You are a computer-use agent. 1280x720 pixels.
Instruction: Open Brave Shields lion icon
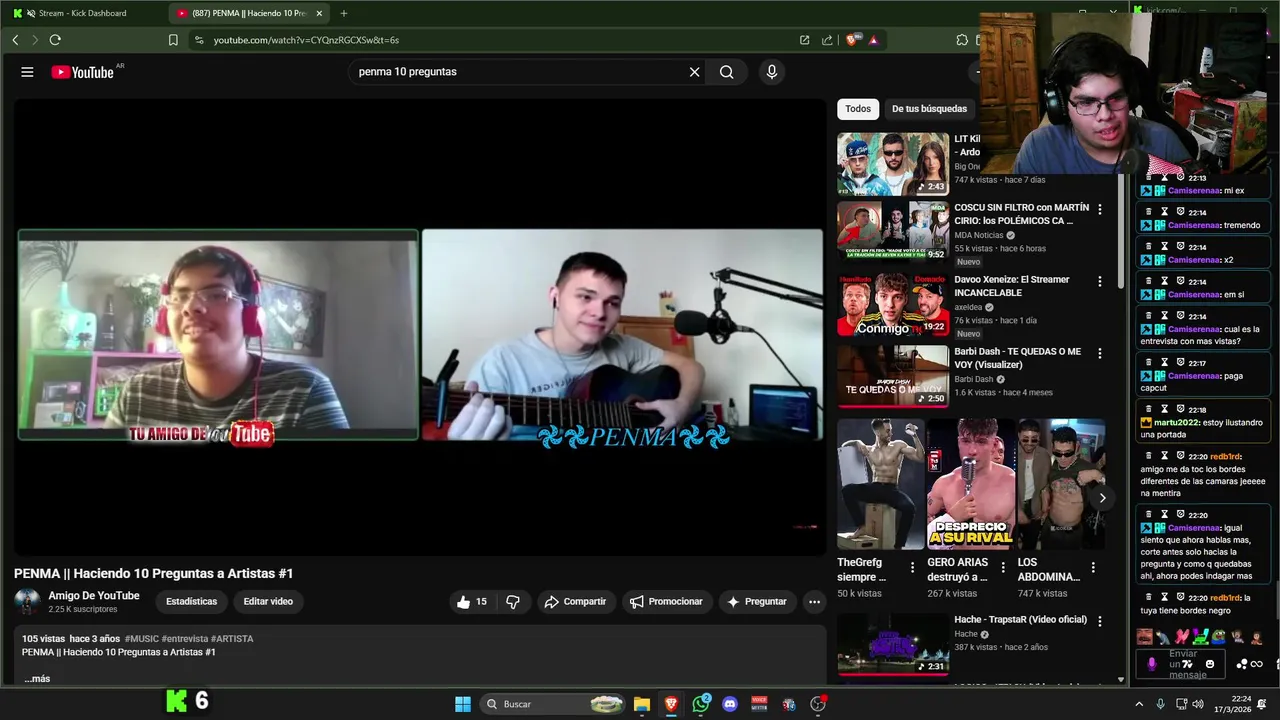coord(852,40)
